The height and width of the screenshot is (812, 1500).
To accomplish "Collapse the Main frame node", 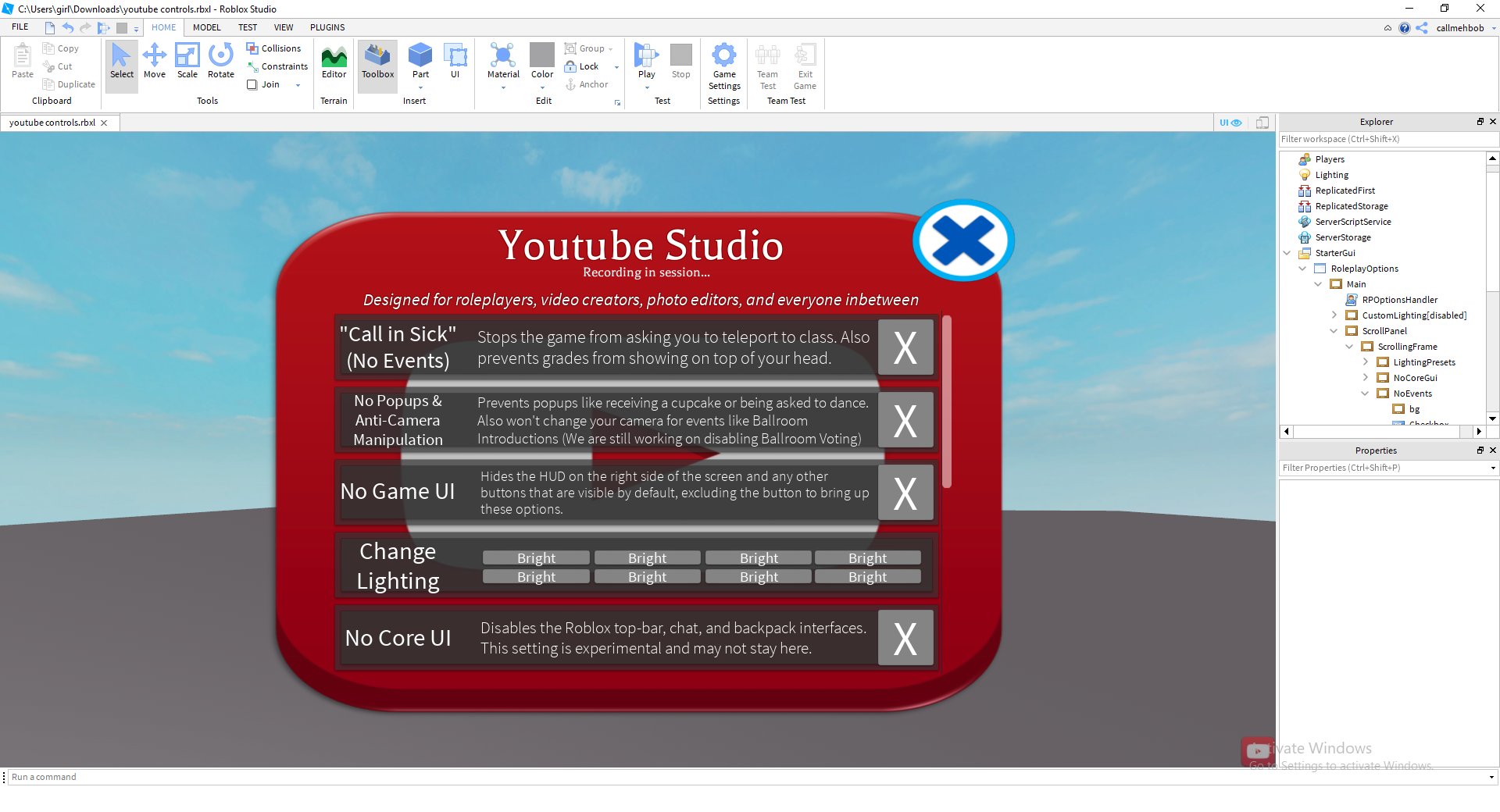I will click(x=1318, y=284).
